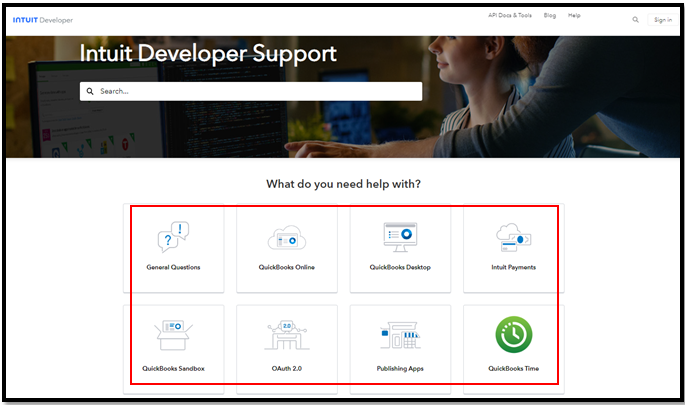Click the header search magnifier icon
Screen dimensions: 685x405
tap(635, 20)
